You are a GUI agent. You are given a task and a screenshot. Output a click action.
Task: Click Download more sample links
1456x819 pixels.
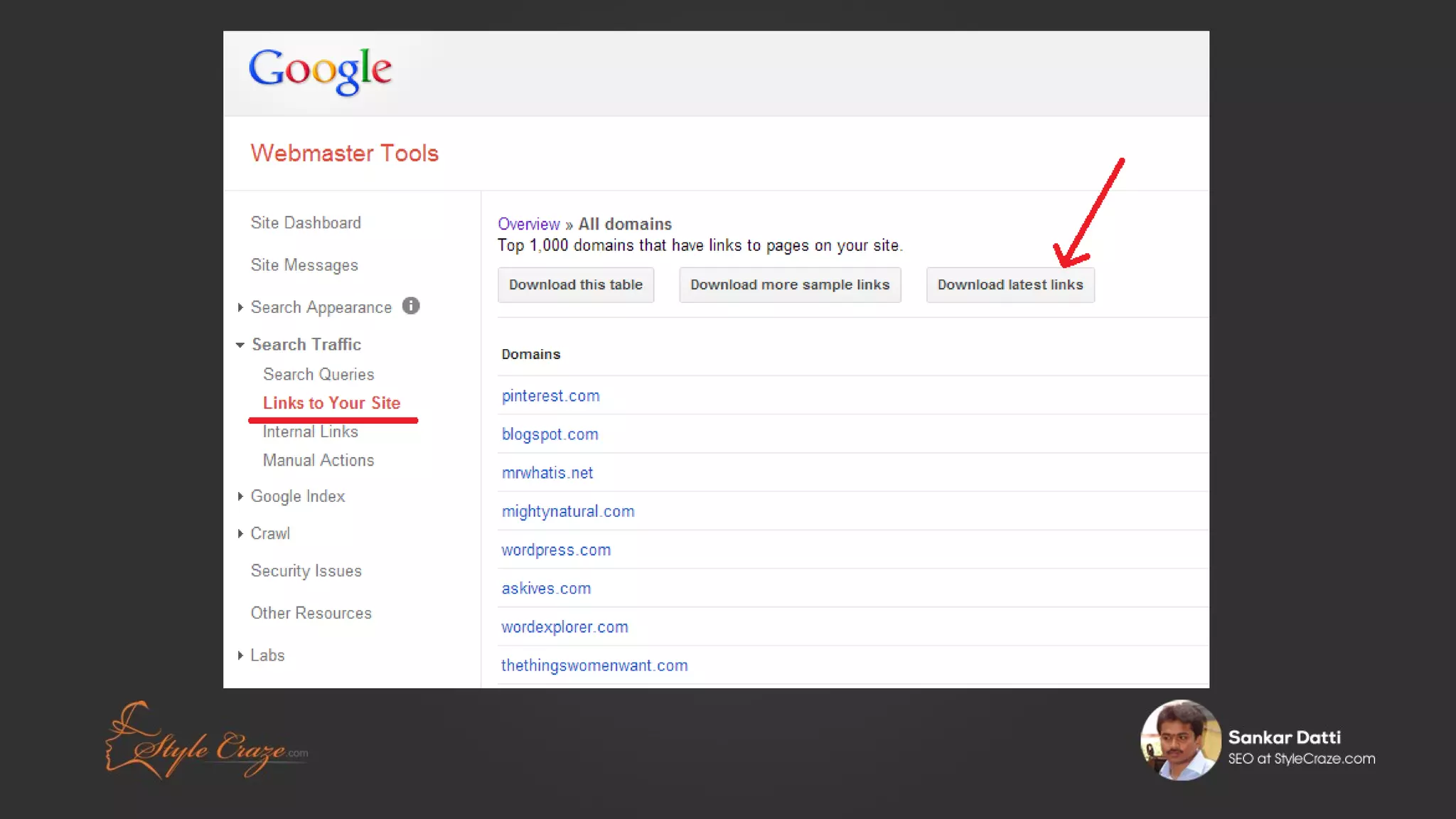[789, 285]
